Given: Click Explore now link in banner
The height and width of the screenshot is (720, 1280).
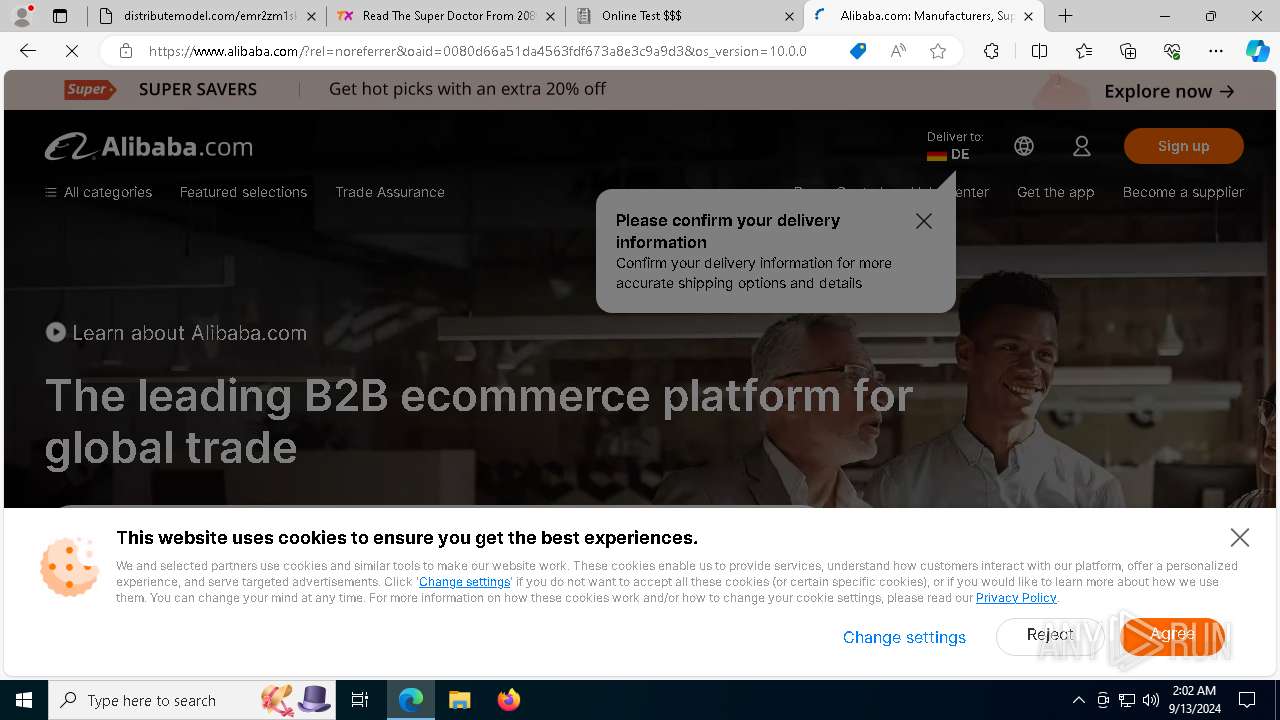Looking at the screenshot, I should [1169, 91].
